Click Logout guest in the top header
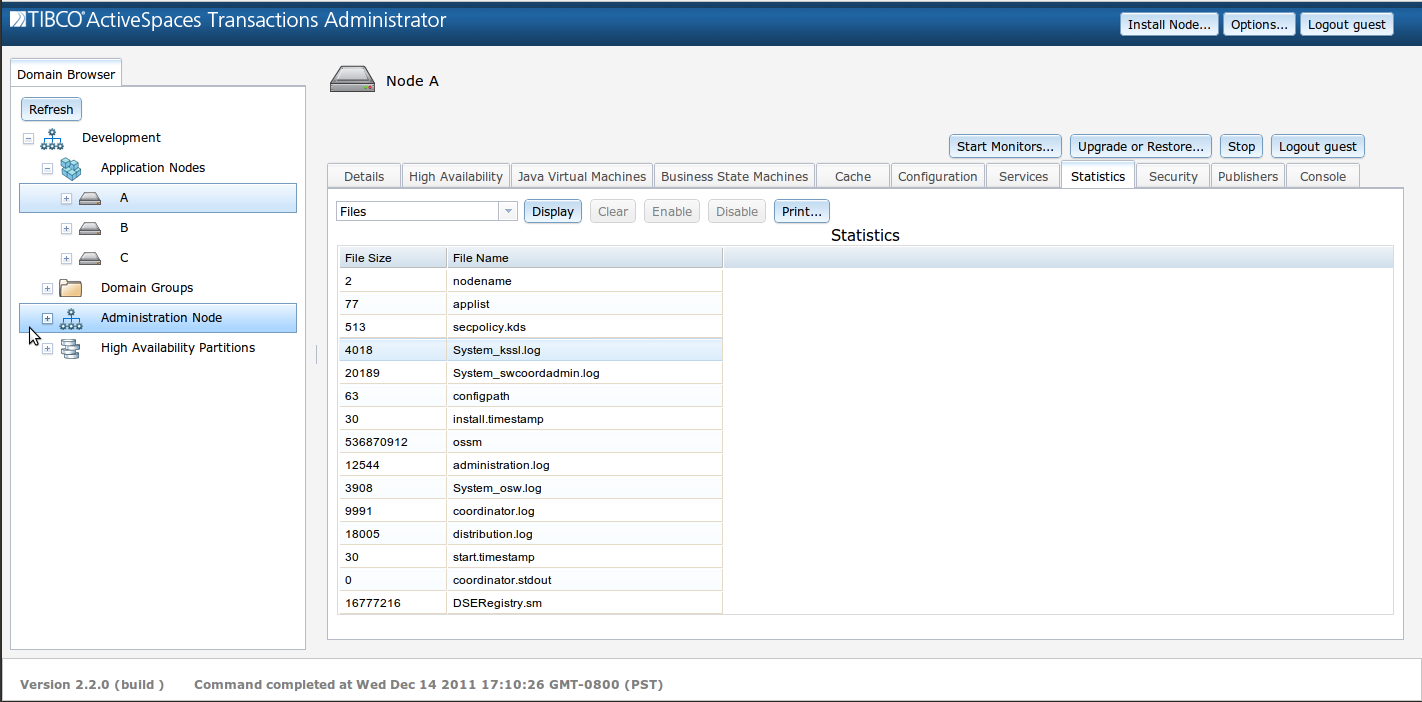 (1347, 24)
